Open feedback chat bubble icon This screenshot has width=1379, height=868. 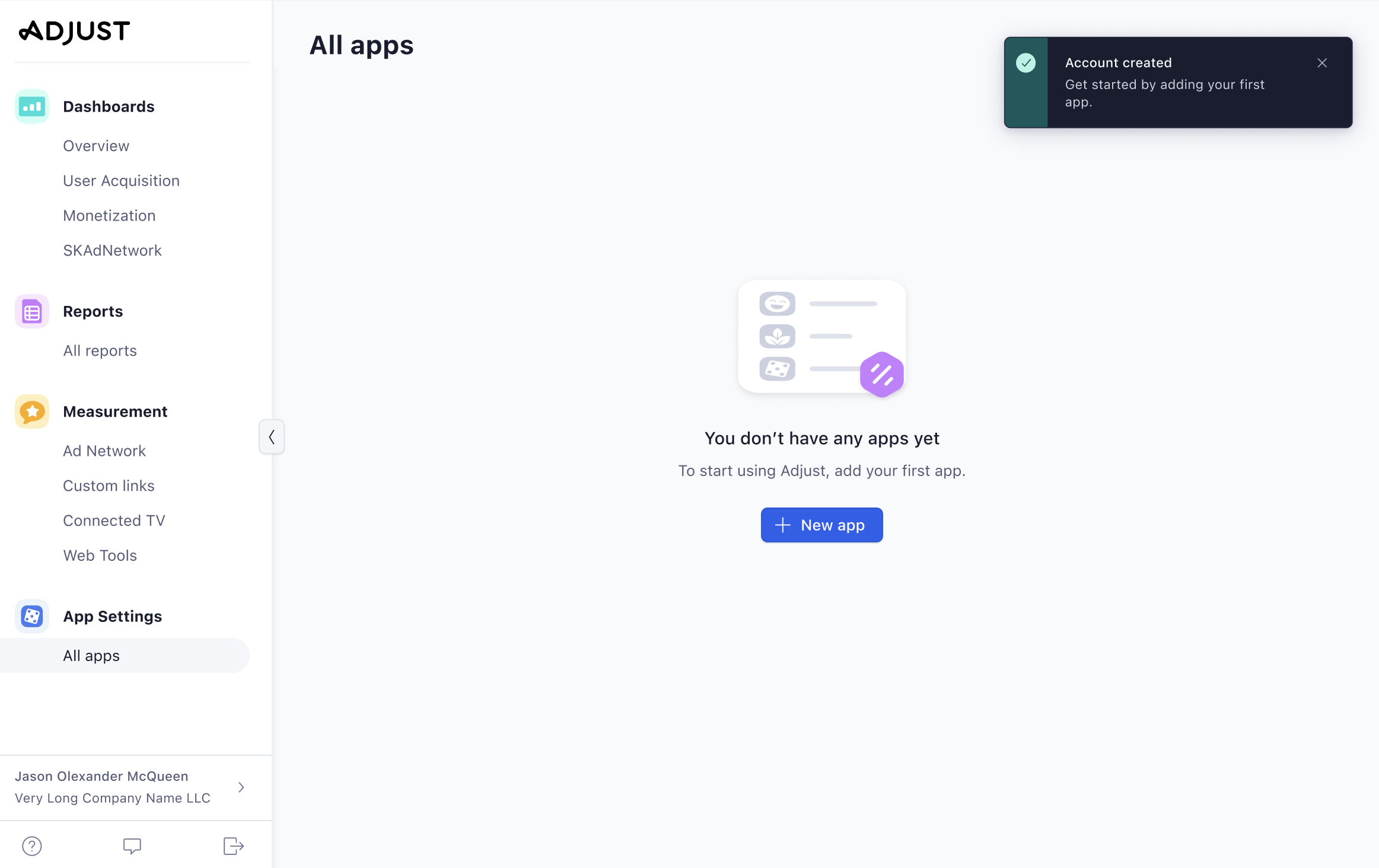[x=132, y=846]
